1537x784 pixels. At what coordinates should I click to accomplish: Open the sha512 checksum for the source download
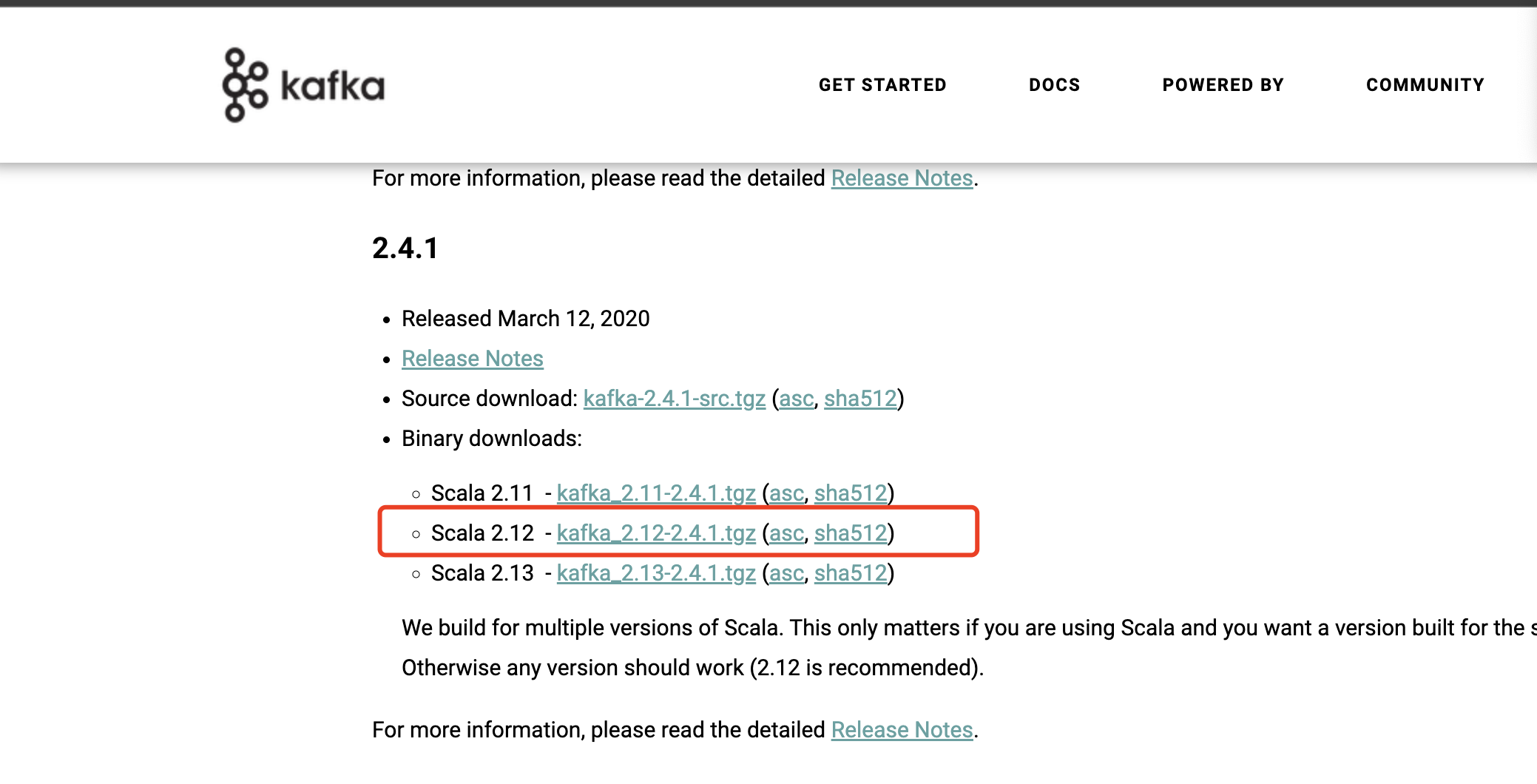pyautogui.click(x=860, y=399)
